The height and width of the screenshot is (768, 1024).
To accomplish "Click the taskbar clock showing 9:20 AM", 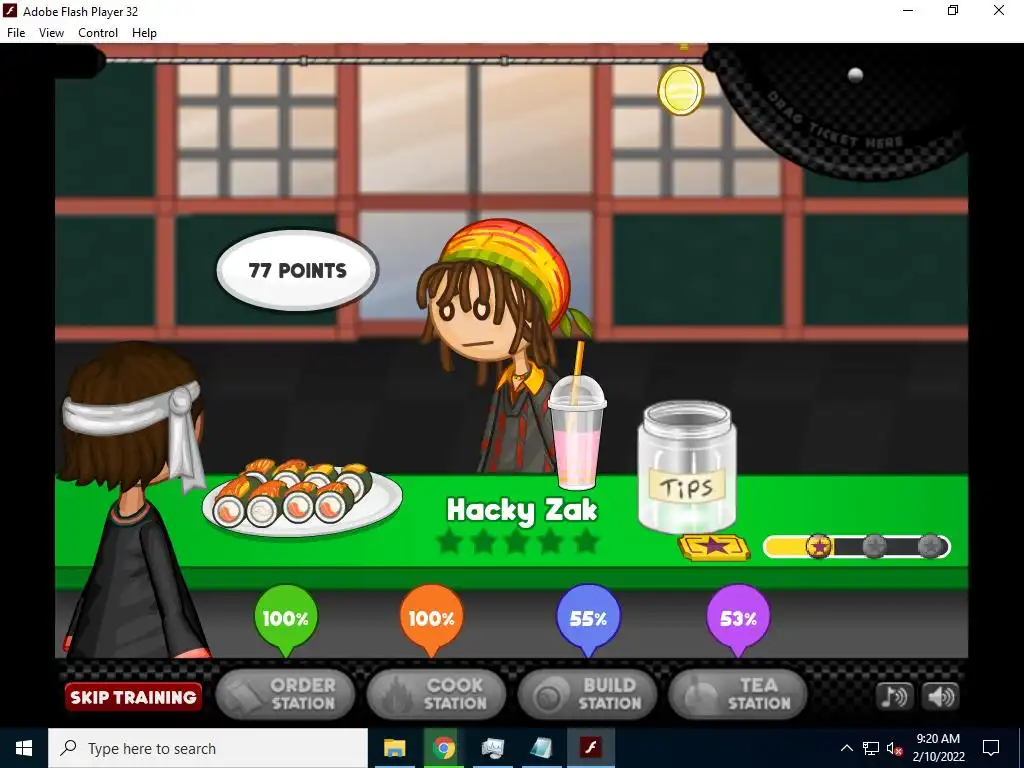I will (x=938, y=748).
